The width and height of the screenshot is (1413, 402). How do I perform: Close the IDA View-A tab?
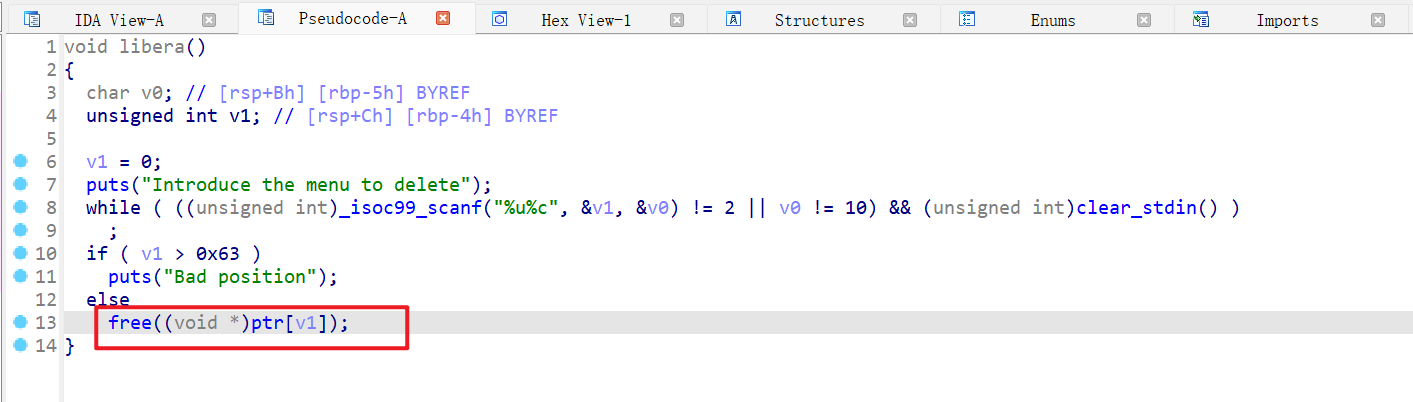pos(208,19)
